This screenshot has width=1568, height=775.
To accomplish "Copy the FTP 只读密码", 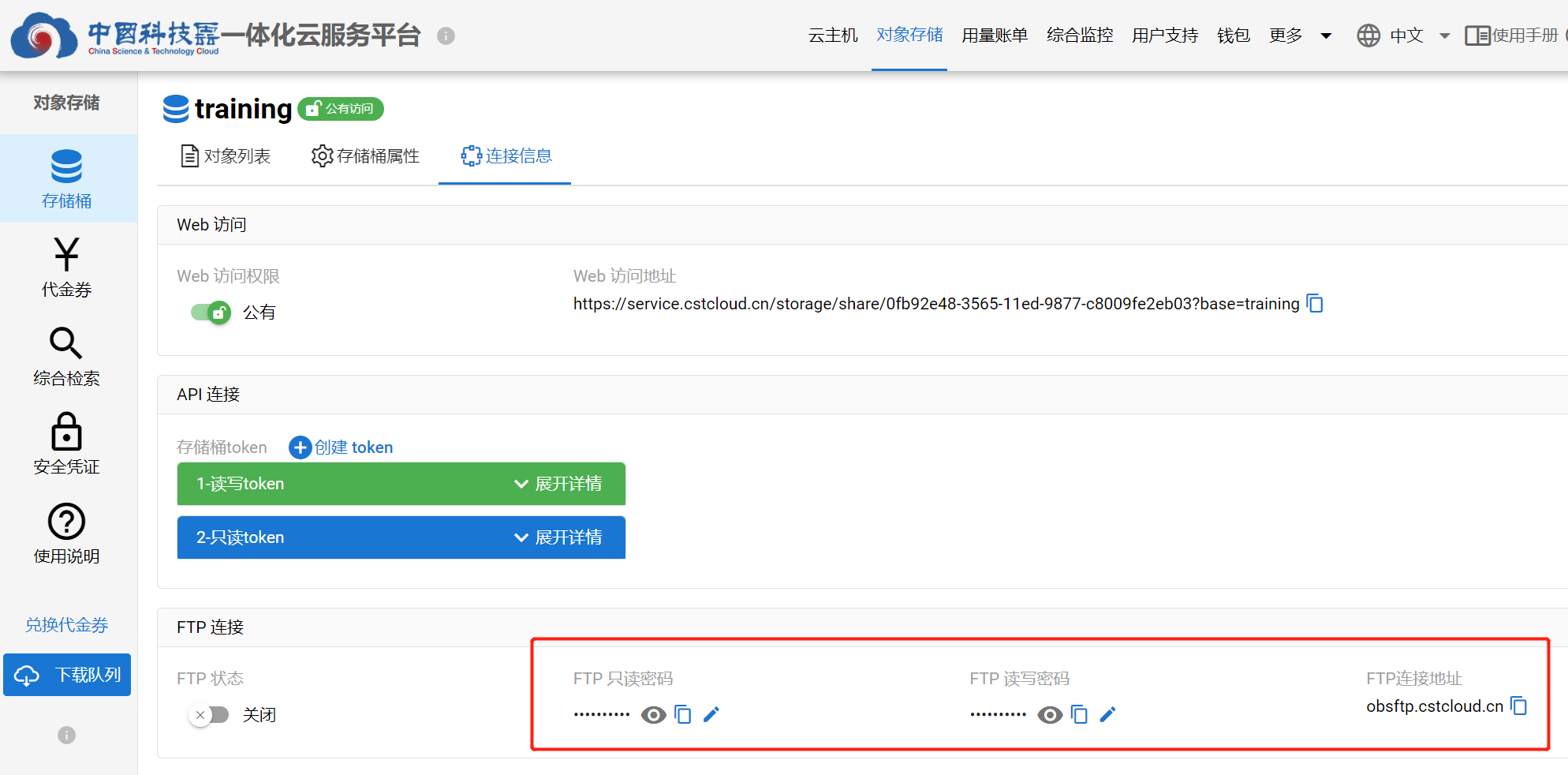I will tap(683, 715).
